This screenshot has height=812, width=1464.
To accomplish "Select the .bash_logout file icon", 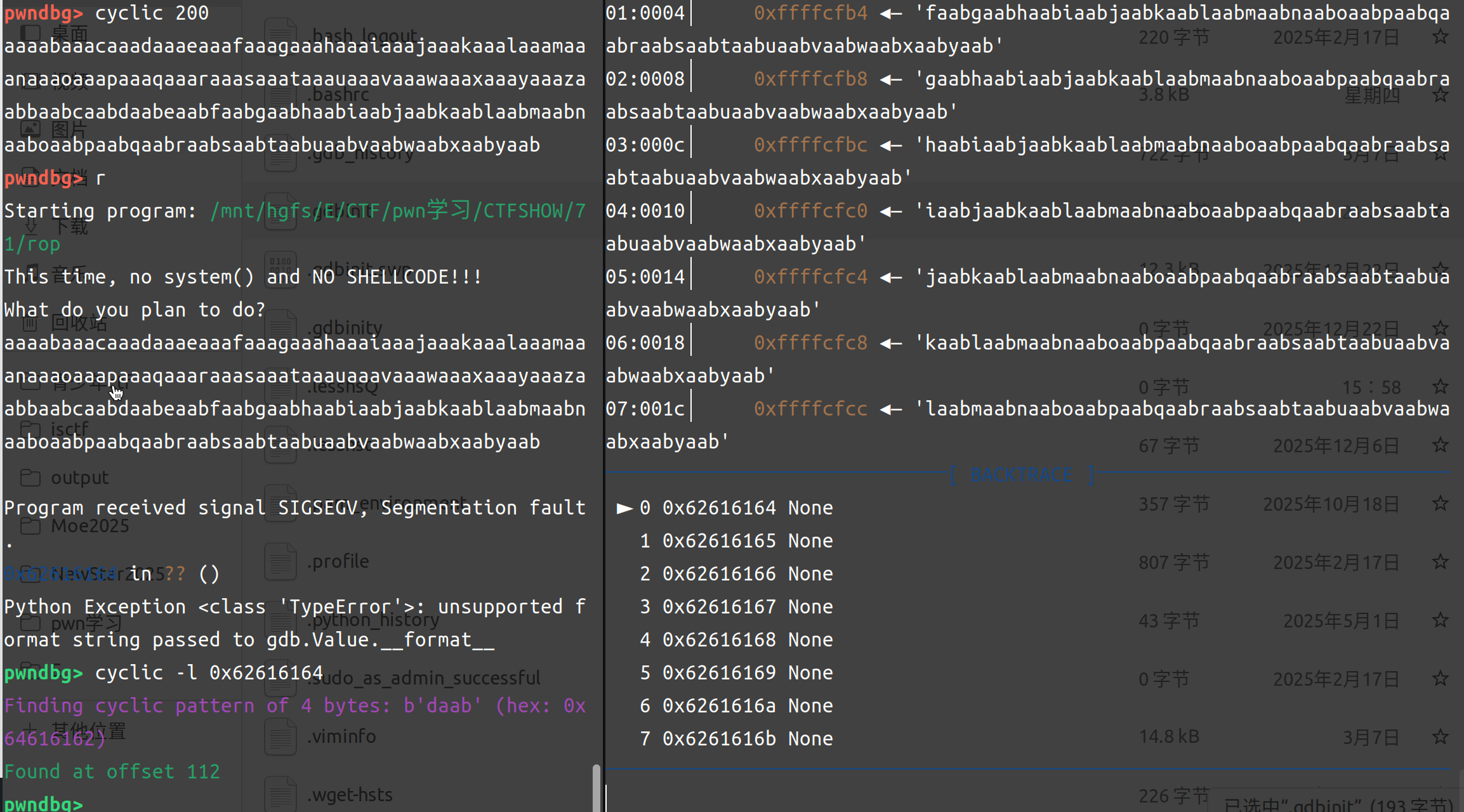I will (x=280, y=36).
